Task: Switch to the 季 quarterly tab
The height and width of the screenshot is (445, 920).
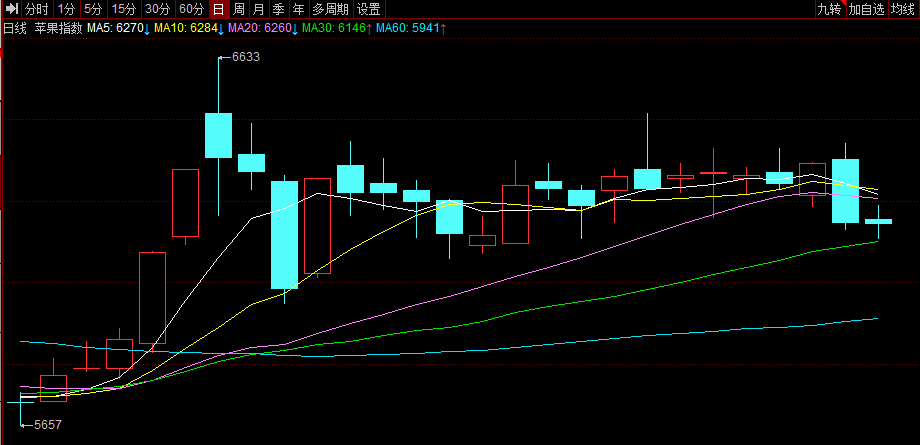Action: point(279,9)
